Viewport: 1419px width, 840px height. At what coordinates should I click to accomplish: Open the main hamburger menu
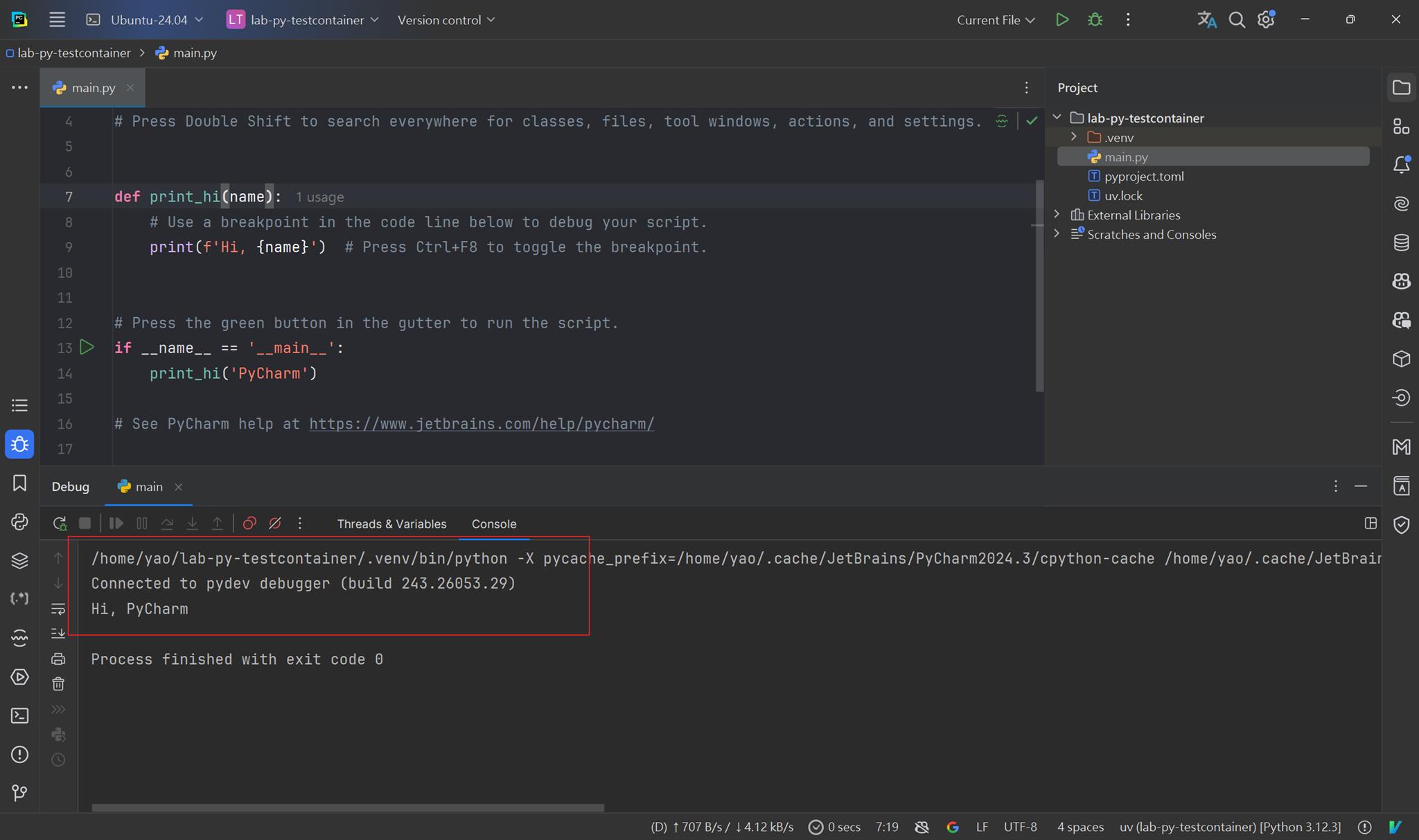coord(57,20)
